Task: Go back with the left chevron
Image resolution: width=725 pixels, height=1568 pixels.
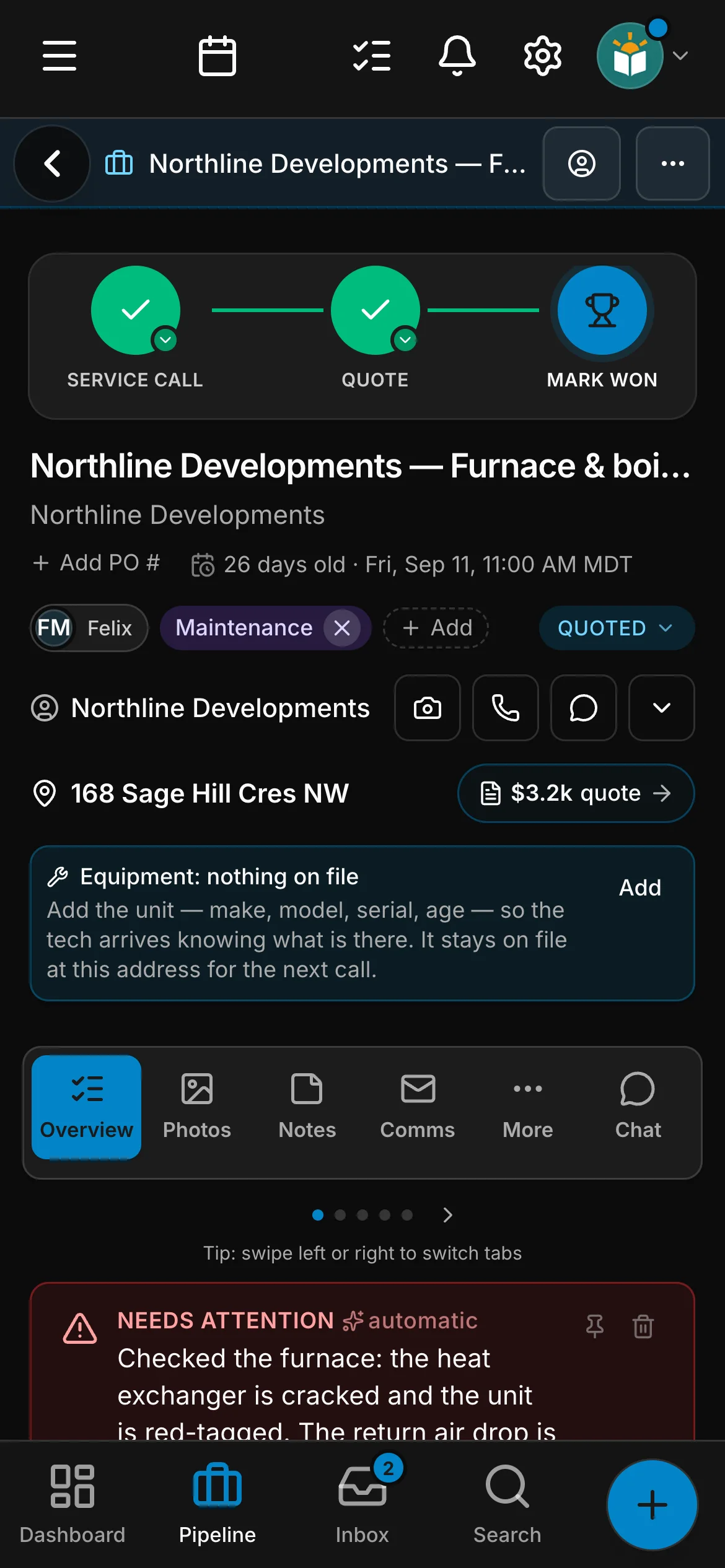Action: (x=53, y=163)
